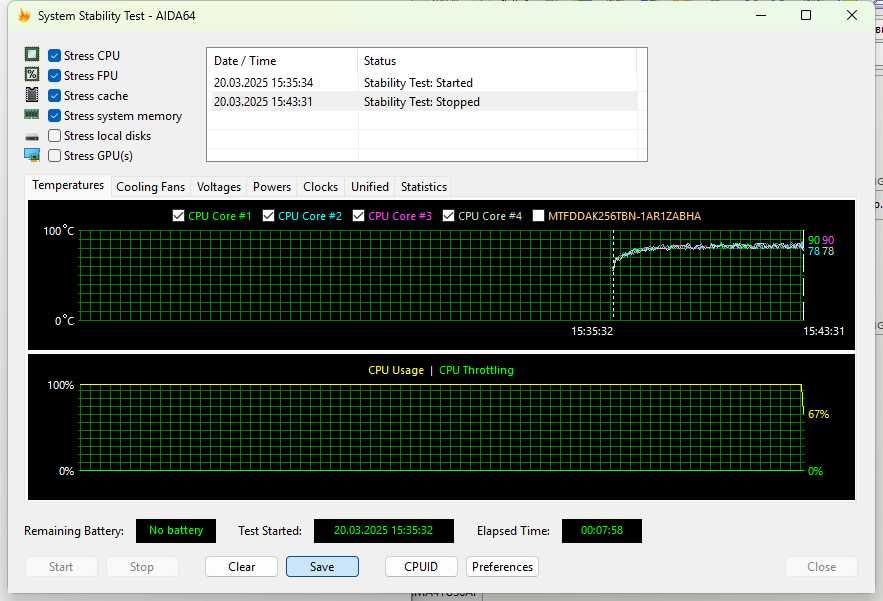Toggle CPU Core #1 graph checkbox
883x601 pixels.
(179, 216)
